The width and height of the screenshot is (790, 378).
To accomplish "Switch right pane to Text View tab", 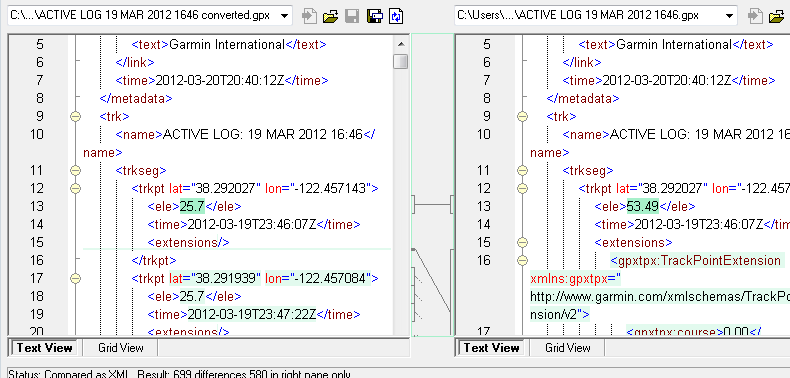I will (x=492, y=348).
